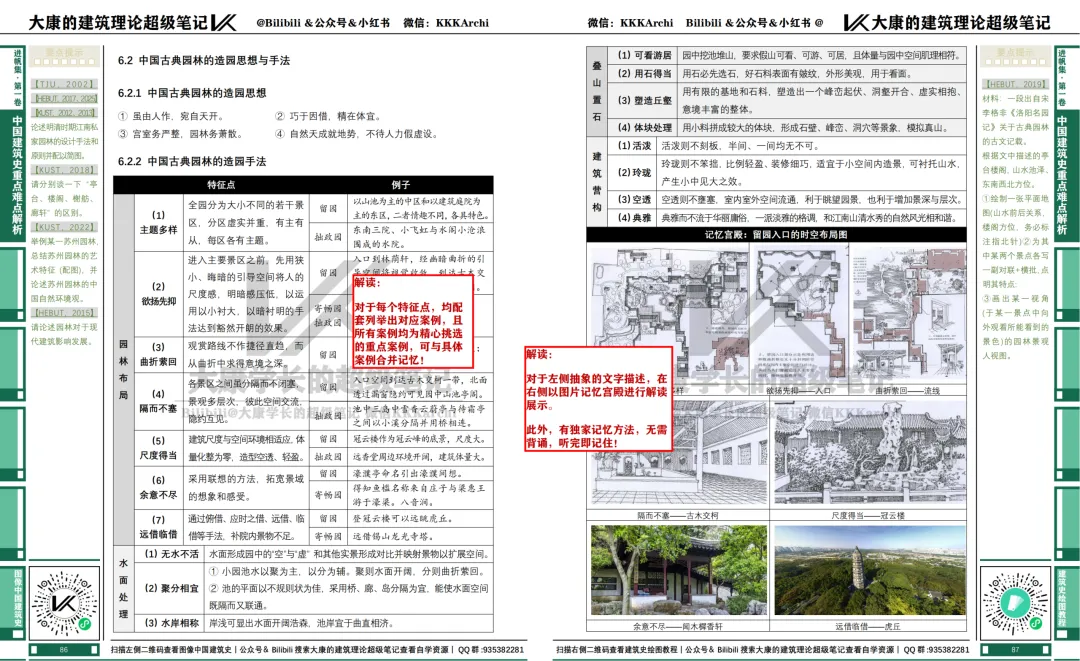
Task: Click the 例子 table header
Action: click(x=401, y=185)
